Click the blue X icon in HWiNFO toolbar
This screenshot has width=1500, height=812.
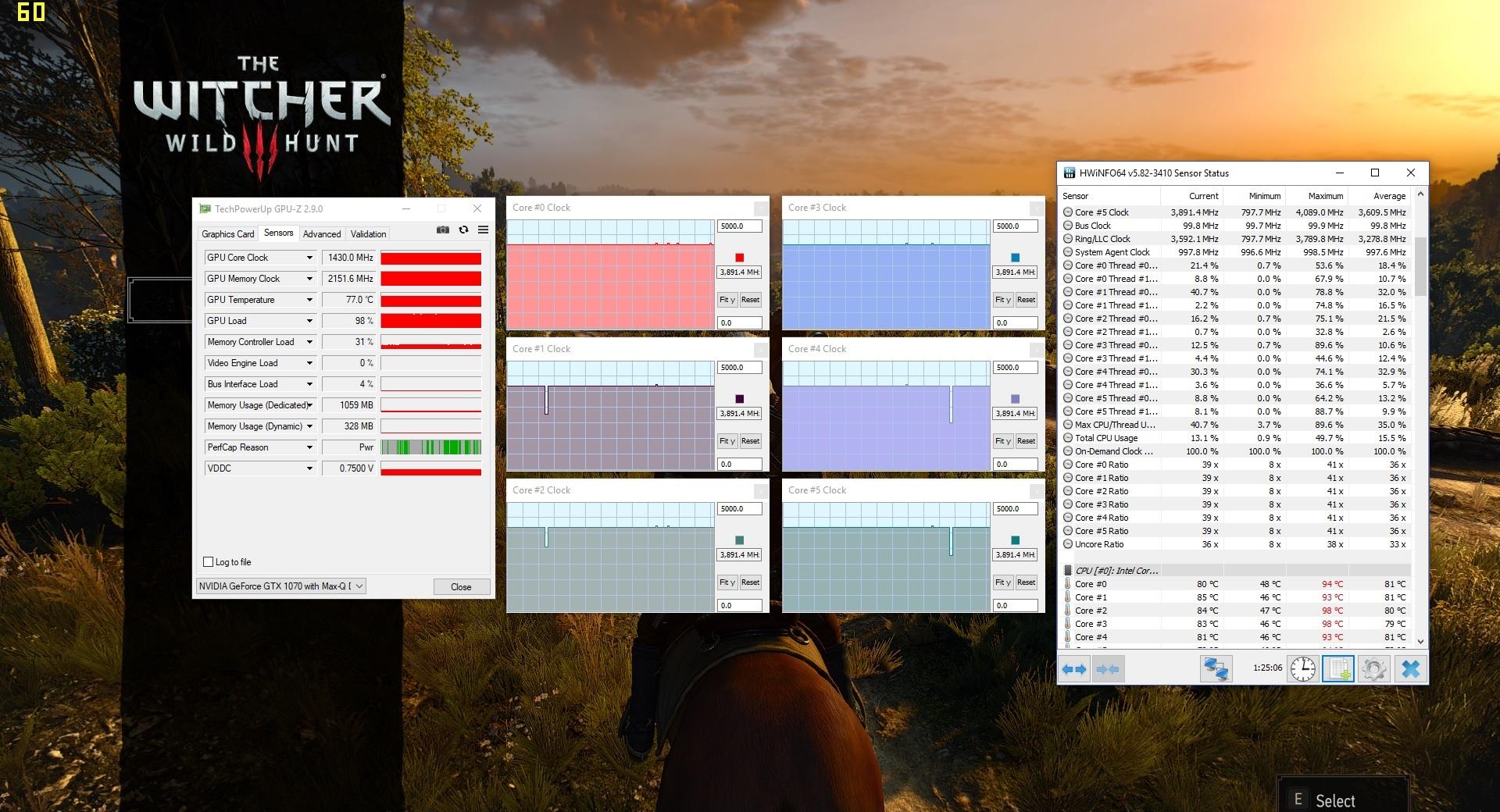coord(1410,669)
